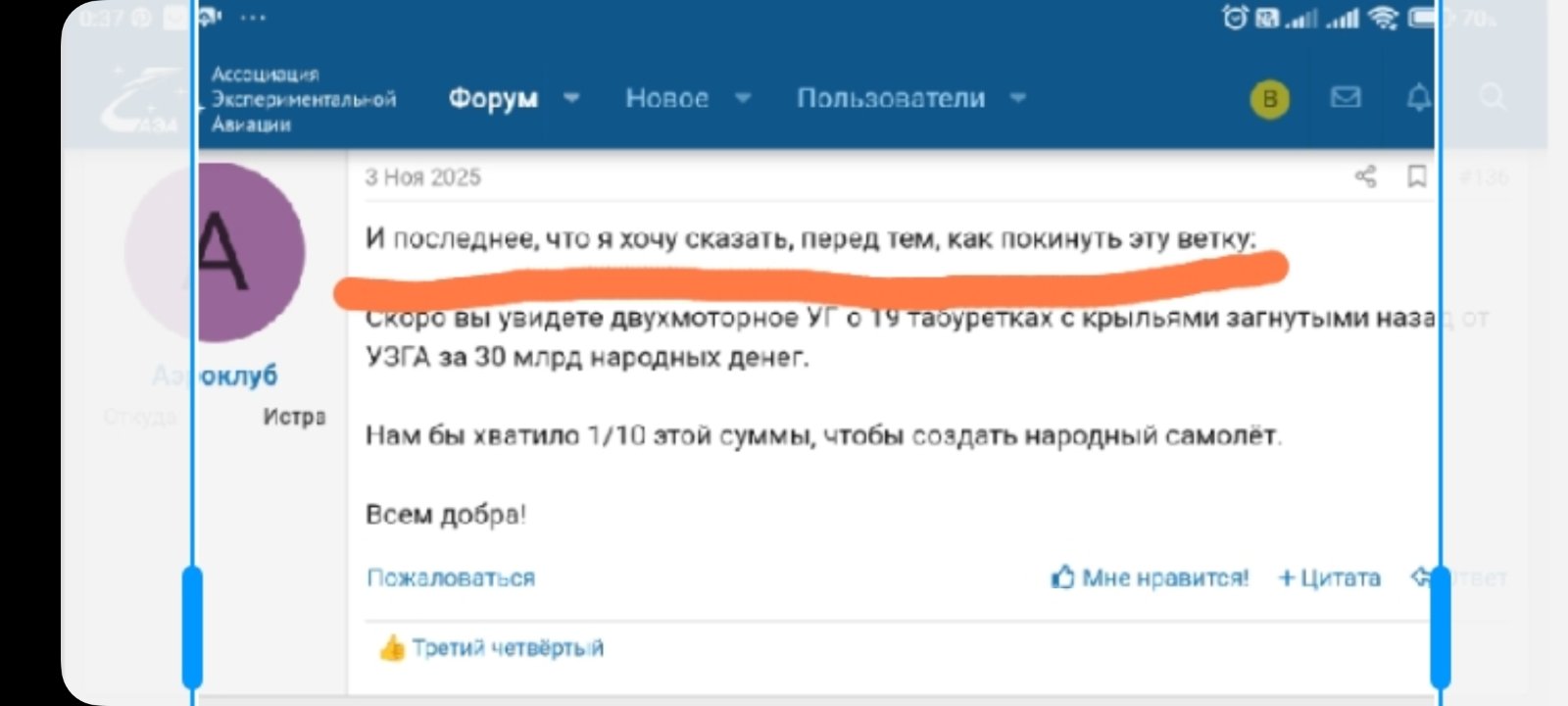Add post to quotes with Цитата
This screenshot has height=706, width=1568.
1330,578
